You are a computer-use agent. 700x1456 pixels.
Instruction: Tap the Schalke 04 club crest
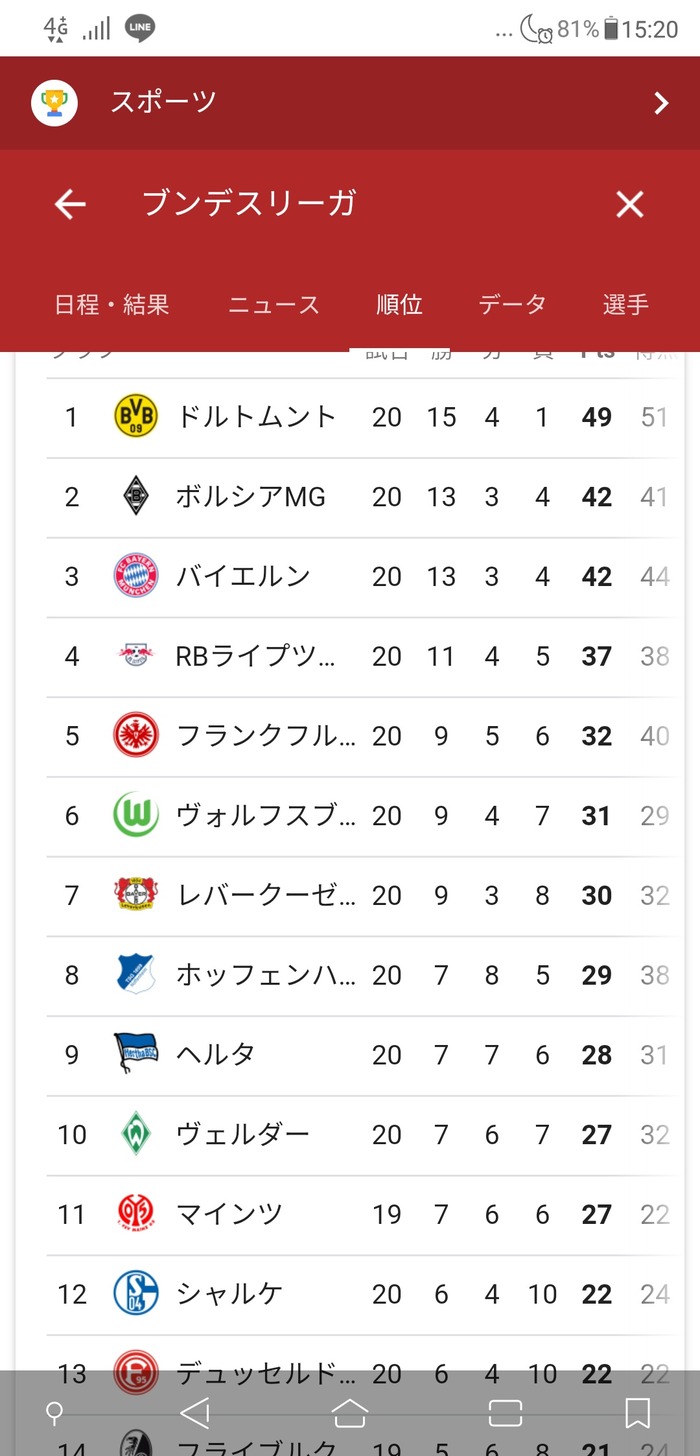click(136, 1293)
